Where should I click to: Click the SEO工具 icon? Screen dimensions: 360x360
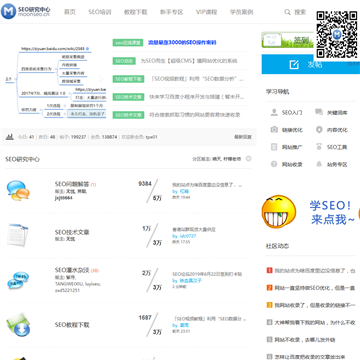tap(319, 147)
